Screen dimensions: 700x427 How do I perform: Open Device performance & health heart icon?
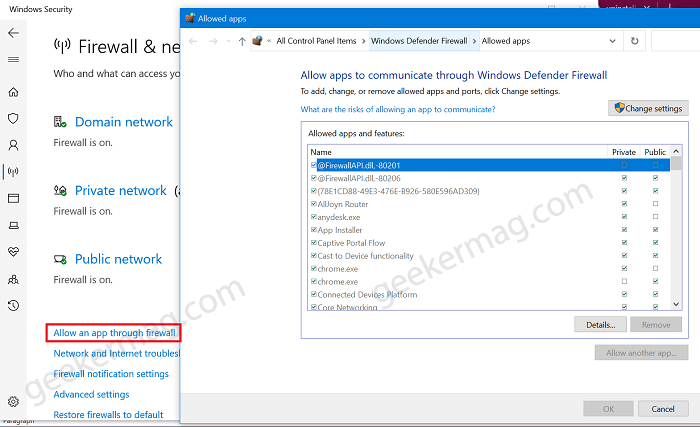pos(13,252)
